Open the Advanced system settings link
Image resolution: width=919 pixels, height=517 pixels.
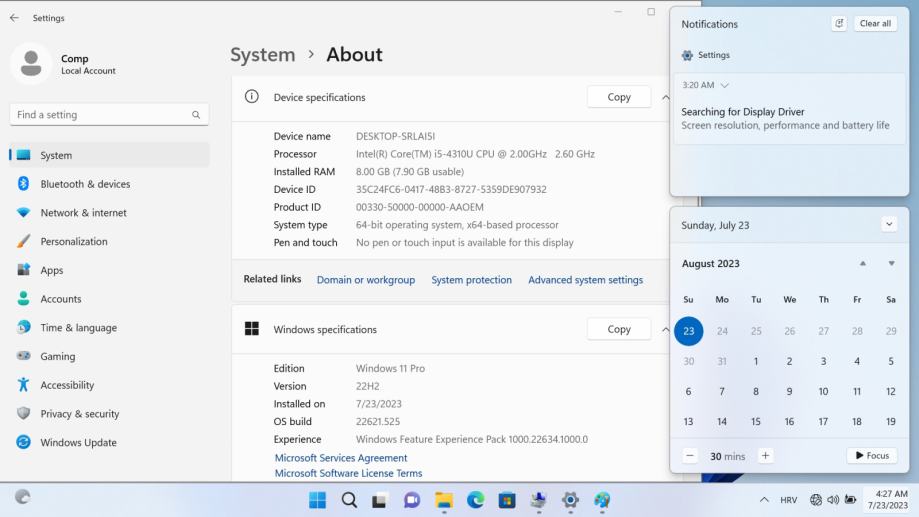pyautogui.click(x=585, y=280)
